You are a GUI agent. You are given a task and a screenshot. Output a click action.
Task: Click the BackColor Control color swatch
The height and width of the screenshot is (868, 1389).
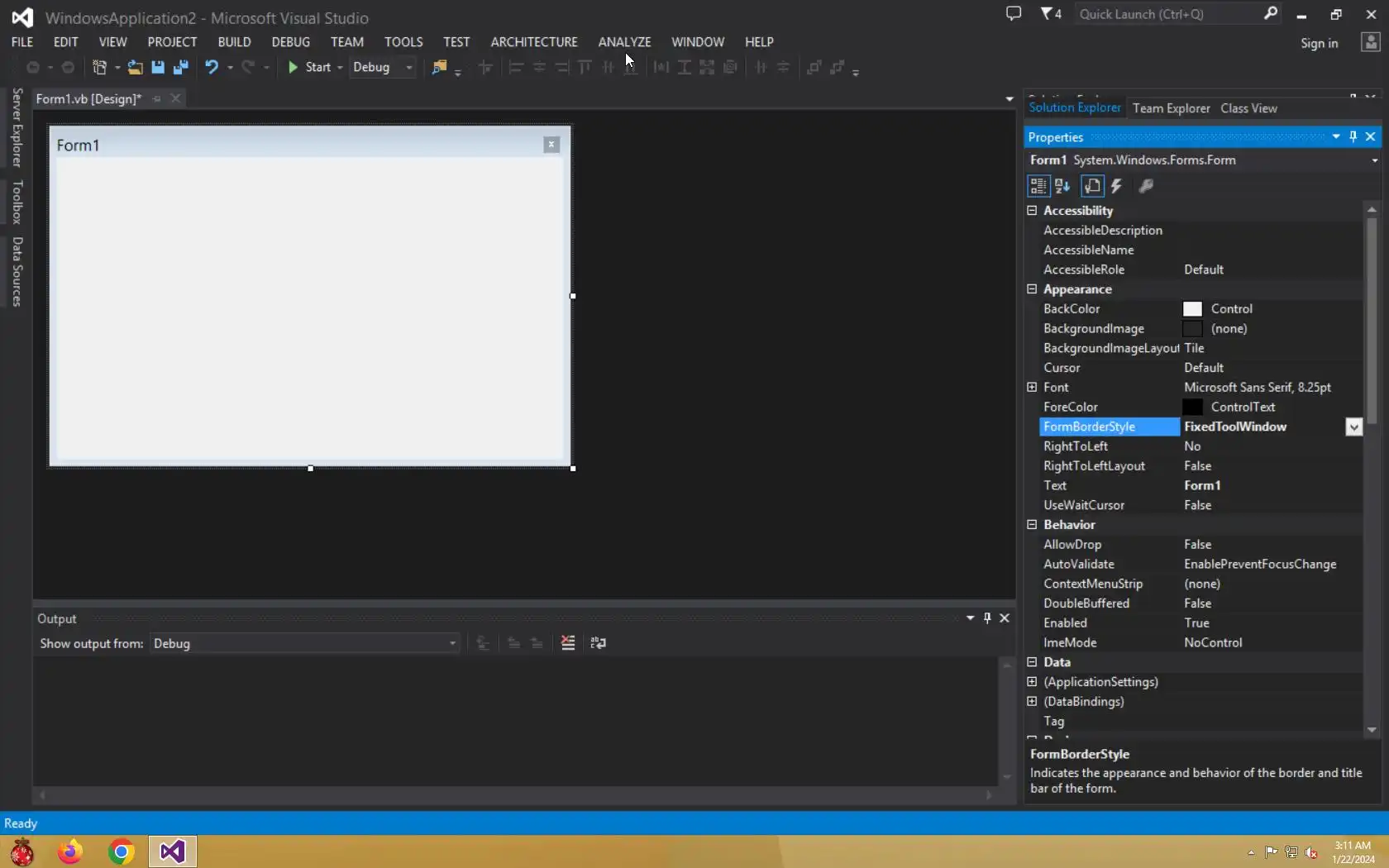pyautogui.click(x=1192, y=309)
